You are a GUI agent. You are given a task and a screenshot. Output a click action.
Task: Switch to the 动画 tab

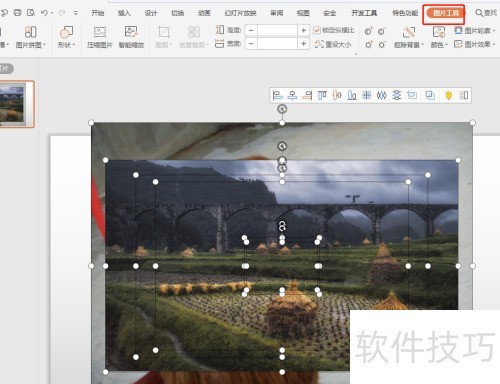pos(204,13)
